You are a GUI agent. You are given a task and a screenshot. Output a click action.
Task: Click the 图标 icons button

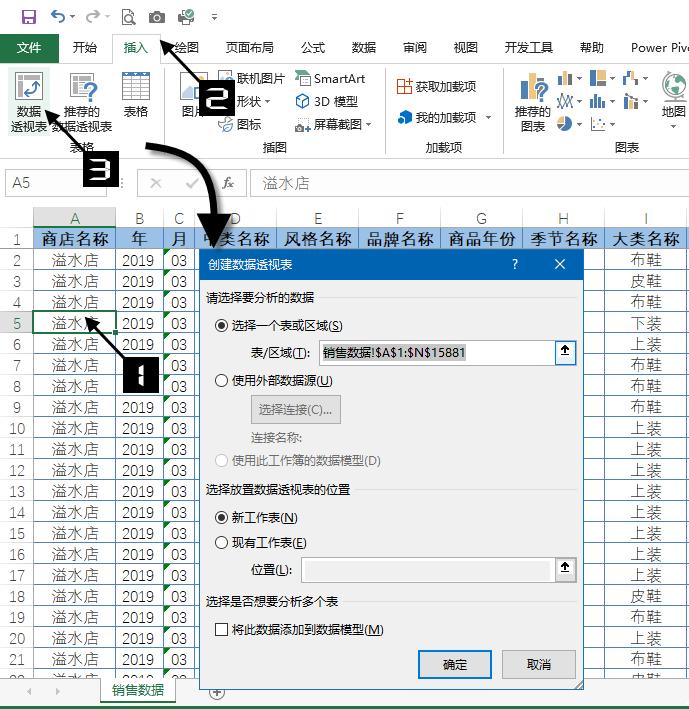[240, 124]
